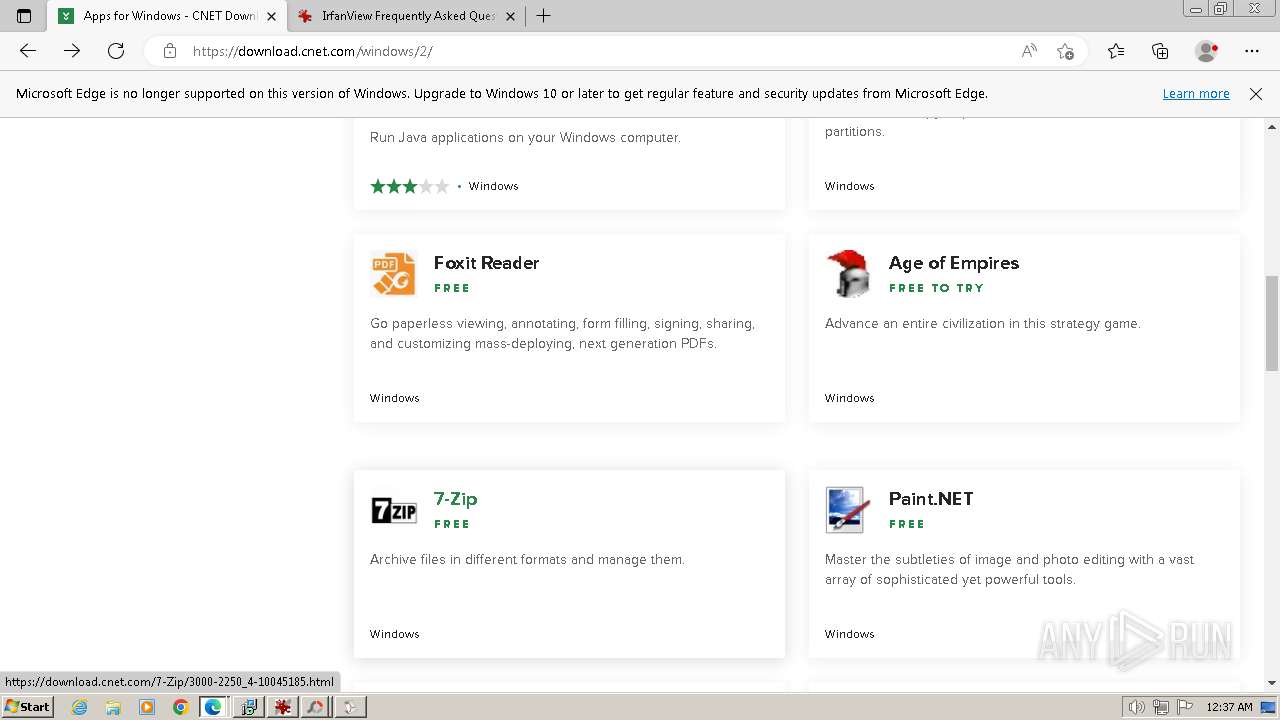Close the IrfanView FAQ tab

tap(510, 16)
